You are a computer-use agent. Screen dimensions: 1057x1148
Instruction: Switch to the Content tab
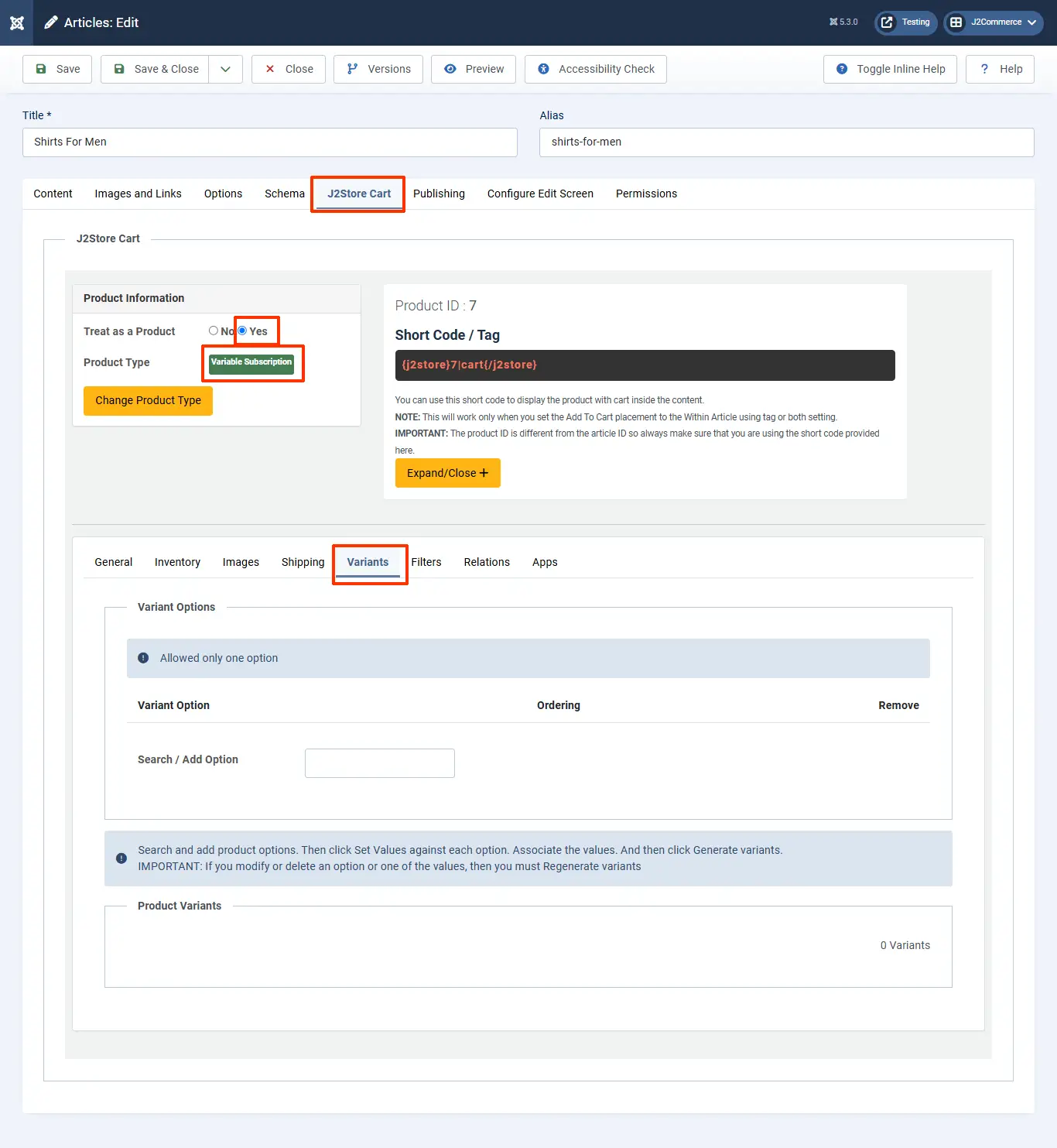coord(53,194)
